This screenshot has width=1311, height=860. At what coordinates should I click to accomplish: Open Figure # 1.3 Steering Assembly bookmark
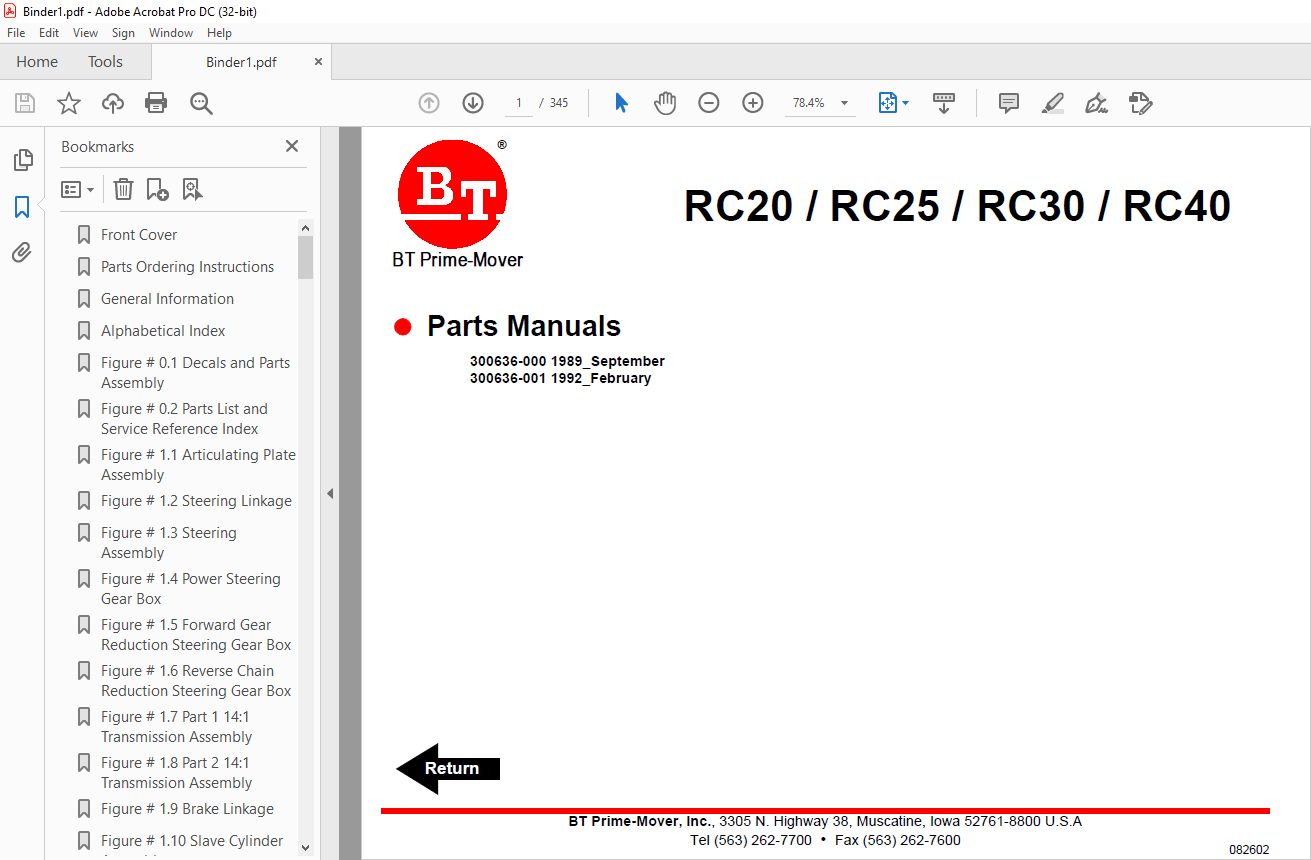point(168,543)
